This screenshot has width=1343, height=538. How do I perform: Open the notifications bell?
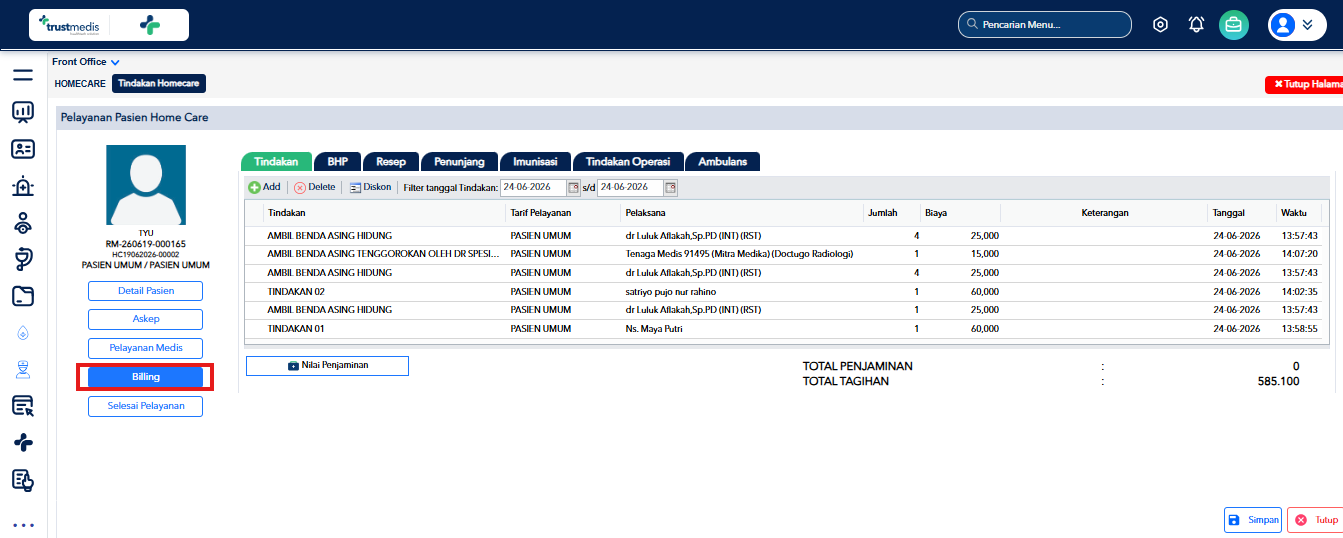(1196, 25)
